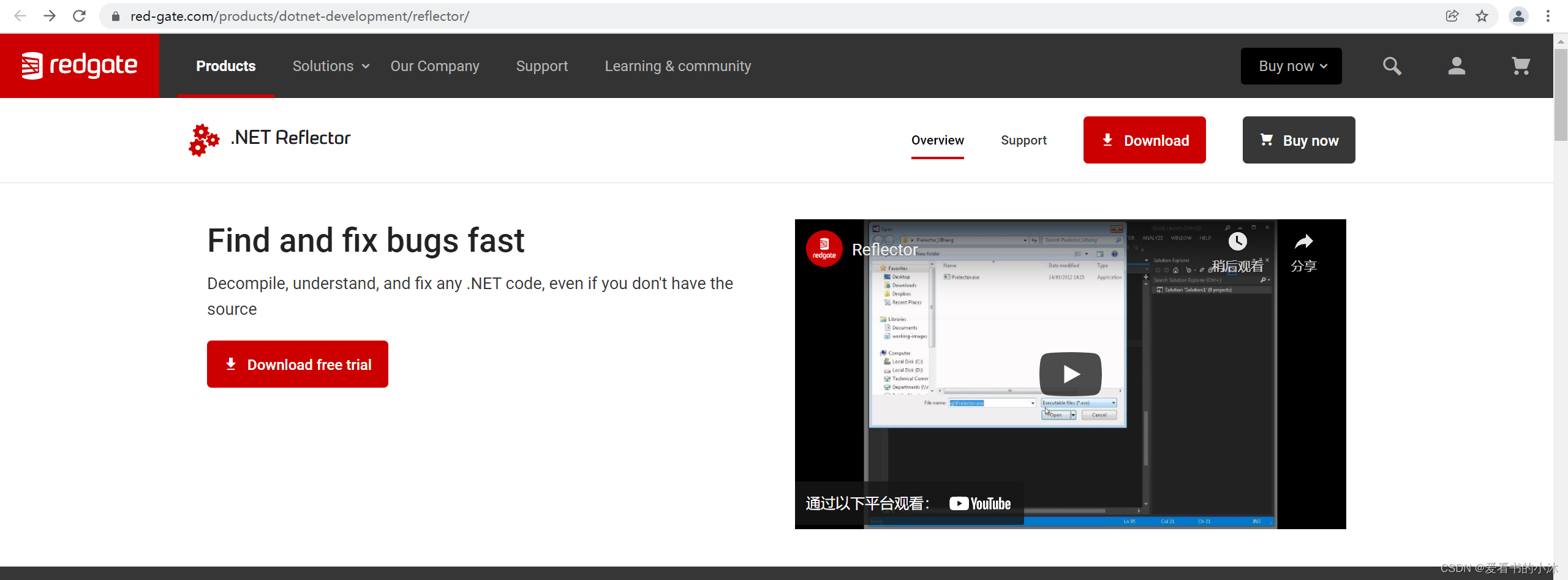Image resolution: width=1568 pixels, height=580 pixels.
Task: Click the redgate logo
Action: point(80,66)
